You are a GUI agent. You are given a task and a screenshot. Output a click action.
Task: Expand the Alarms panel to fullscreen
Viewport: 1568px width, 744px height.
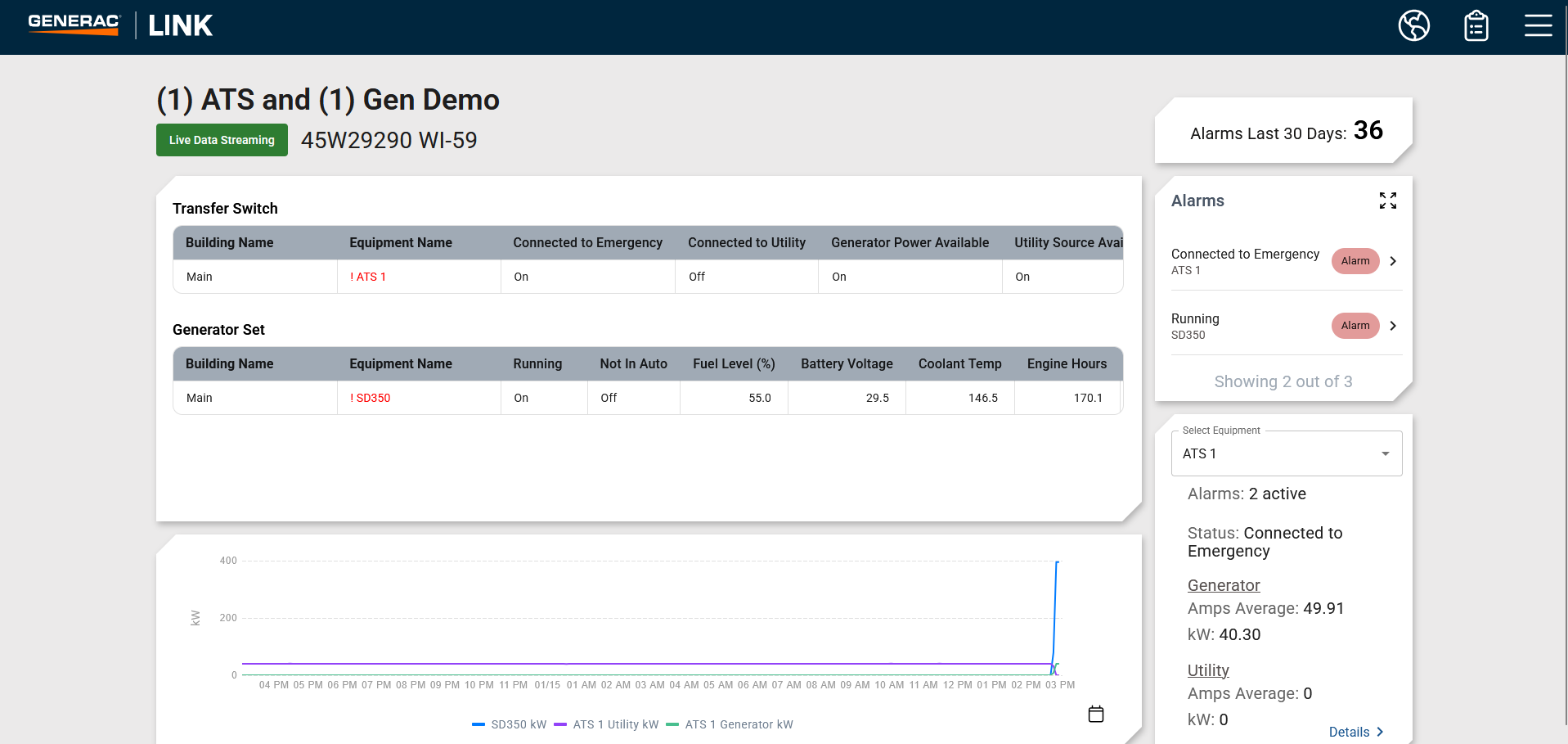tap(1387, 201)
